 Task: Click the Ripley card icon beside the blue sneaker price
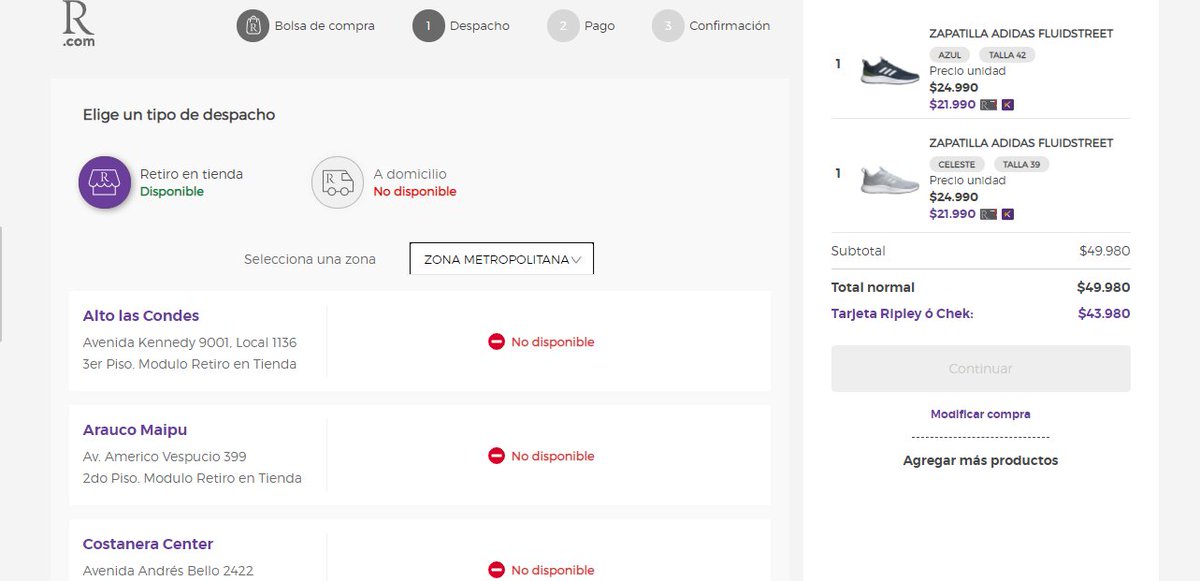(x=989, y=104)
